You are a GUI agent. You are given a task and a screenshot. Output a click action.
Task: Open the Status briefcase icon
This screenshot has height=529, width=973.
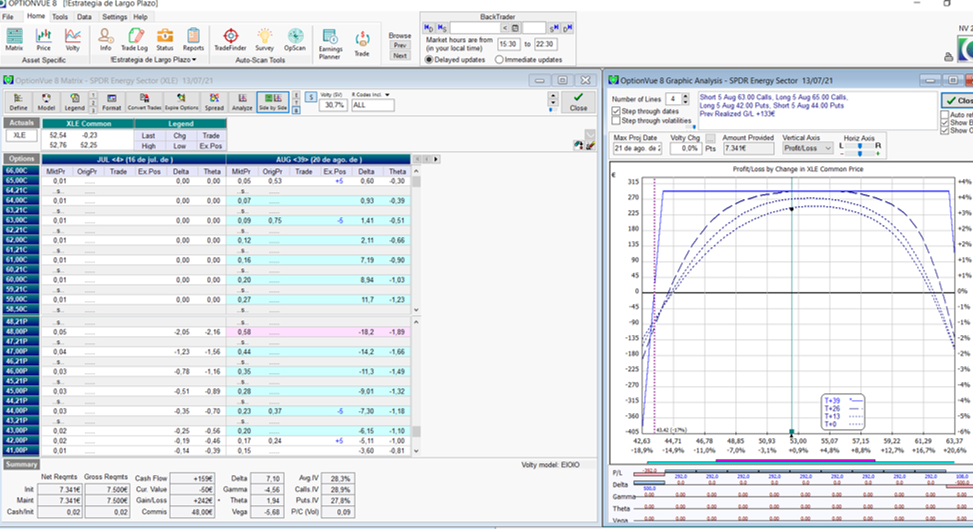pyautogui.click(x=165, y=40)
